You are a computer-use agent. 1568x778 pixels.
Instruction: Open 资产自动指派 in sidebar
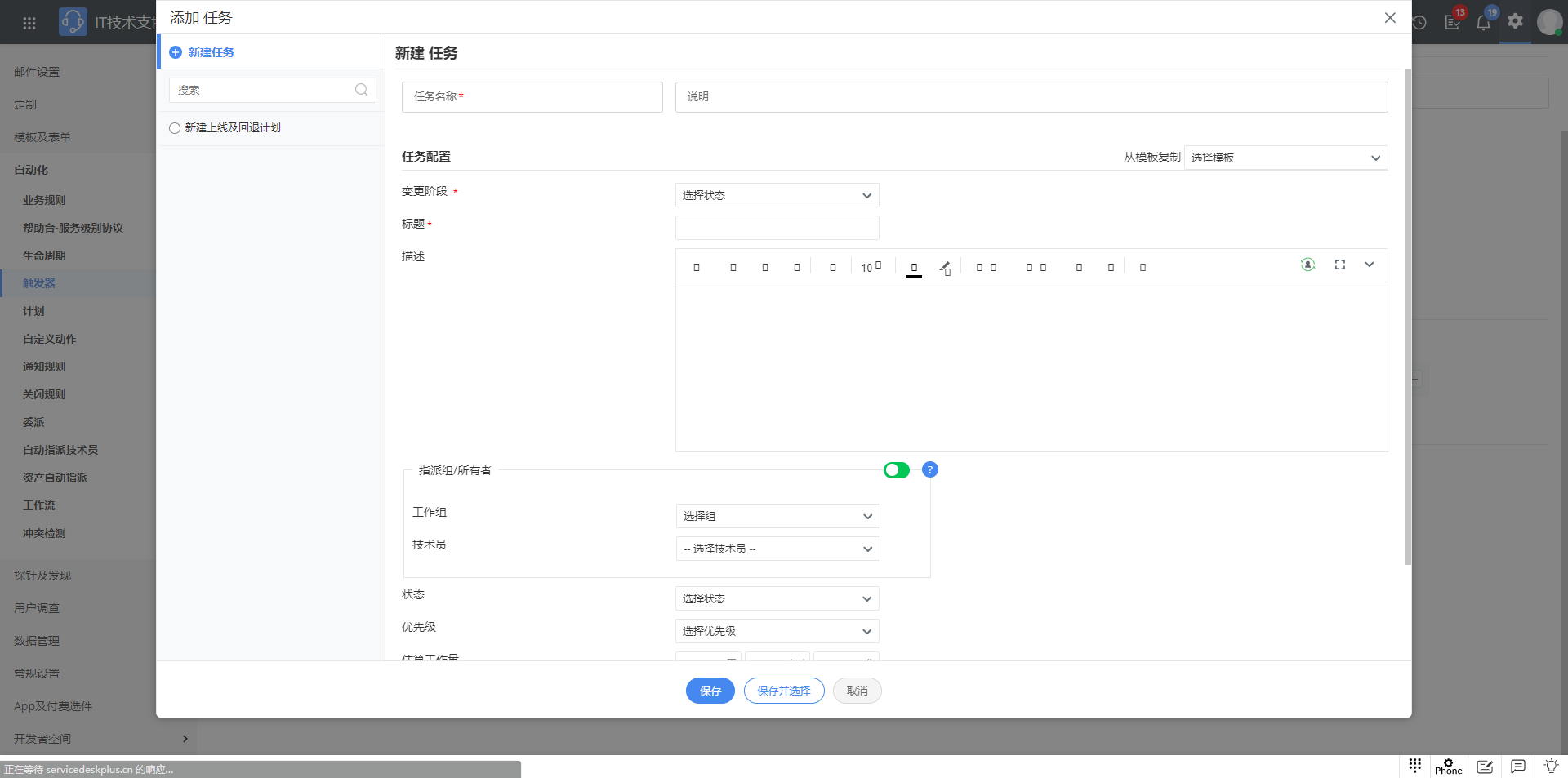(x=55, y=478)
